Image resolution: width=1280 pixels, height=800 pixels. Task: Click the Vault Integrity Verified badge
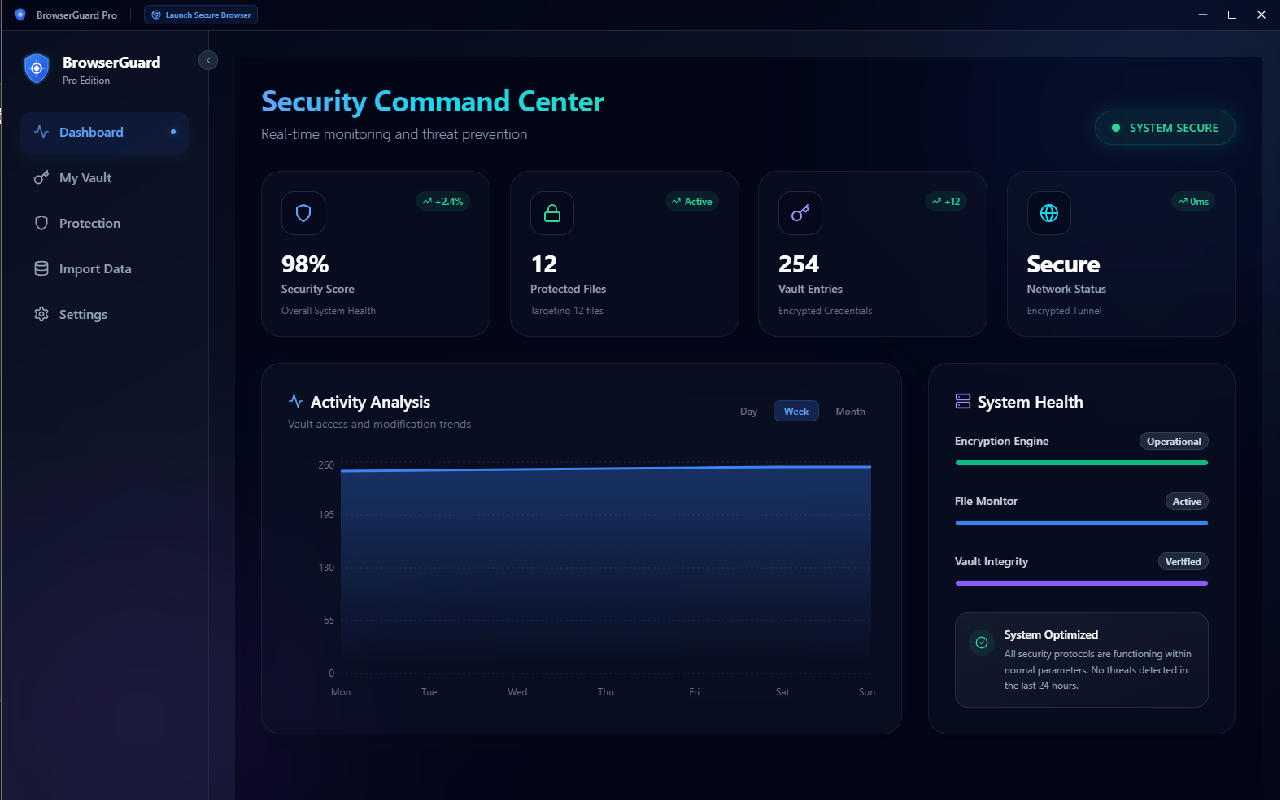coord(1182,562)
